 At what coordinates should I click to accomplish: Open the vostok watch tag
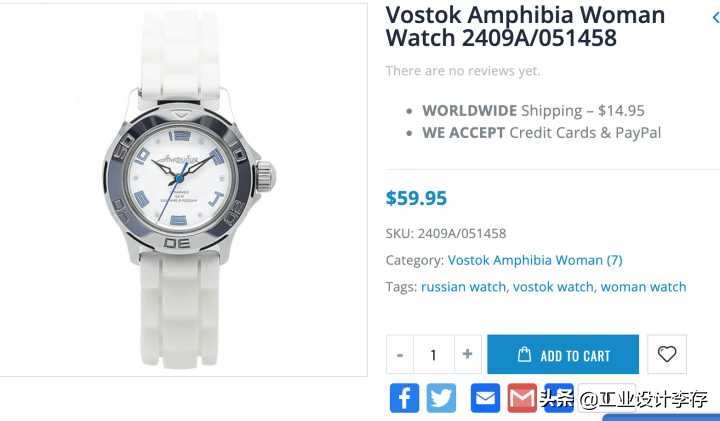click(x=553, y=287)
